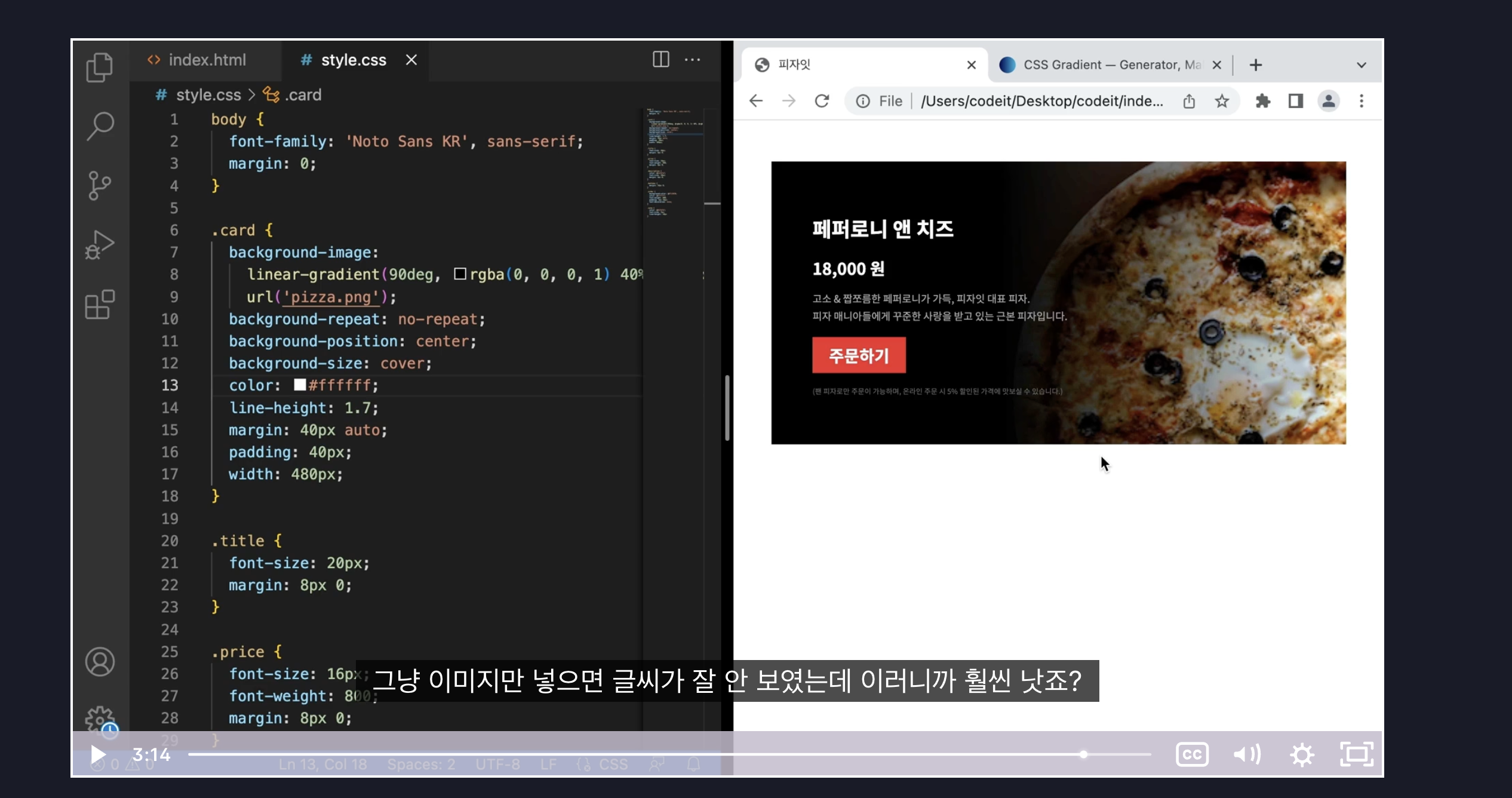Click the 18,000 원 price text

coord(849,269)
